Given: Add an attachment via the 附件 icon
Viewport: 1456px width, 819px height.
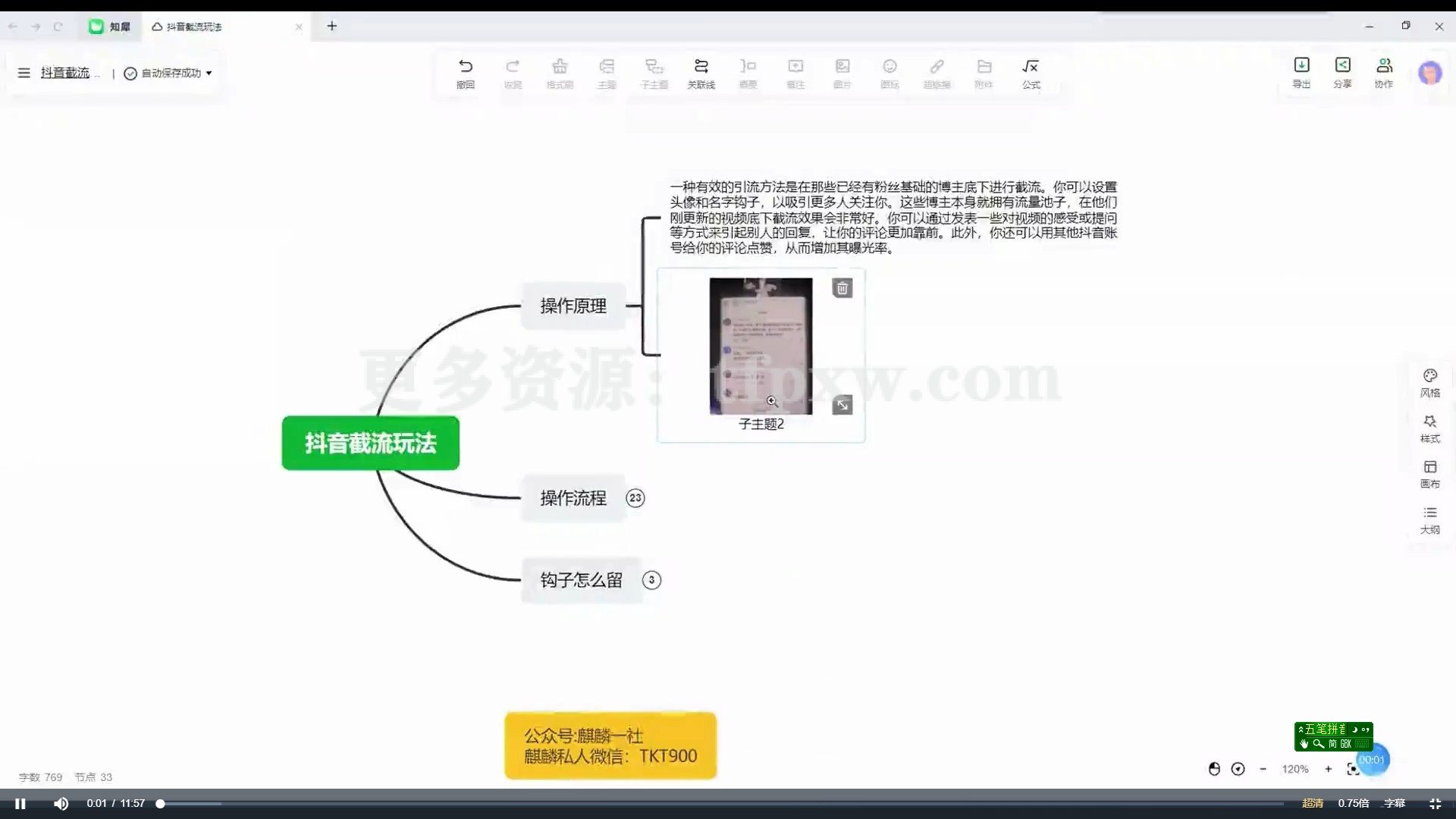Looking at the screenshot, I should tap(984, 74).
